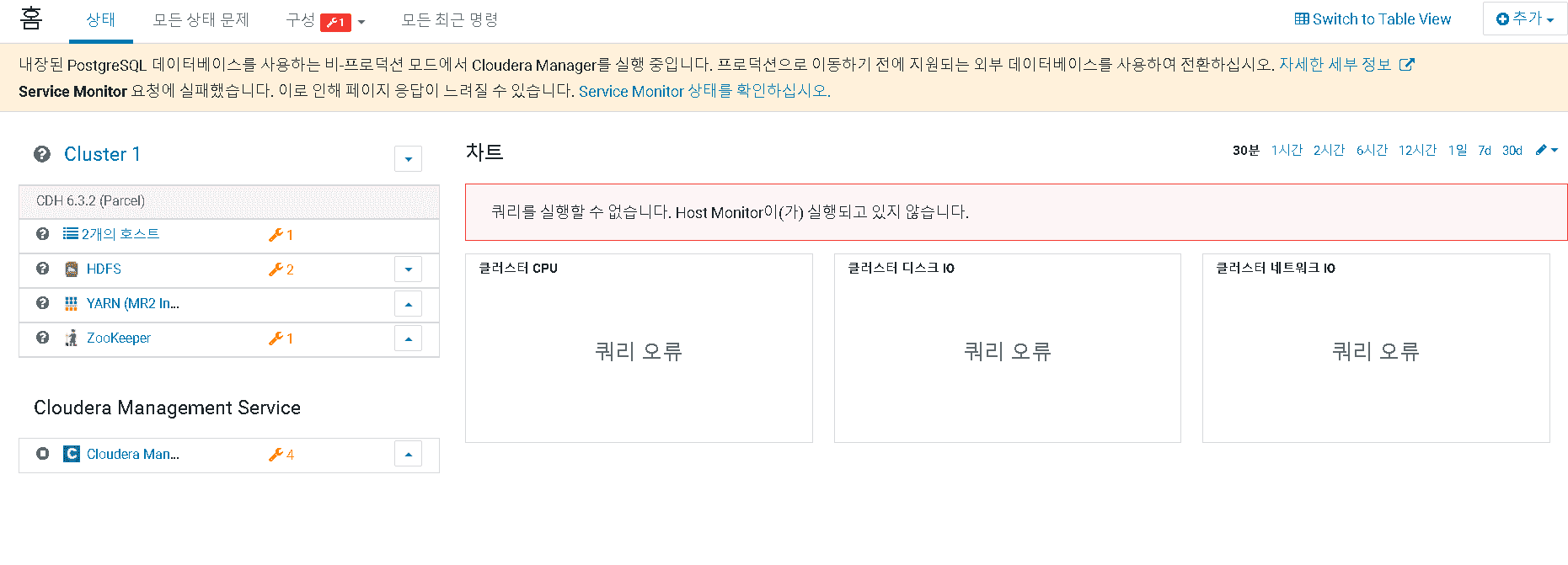Viewport: 1568px width, 565px height.
Task: Click the ZooKeeper service icon
Action: point(72,338)
